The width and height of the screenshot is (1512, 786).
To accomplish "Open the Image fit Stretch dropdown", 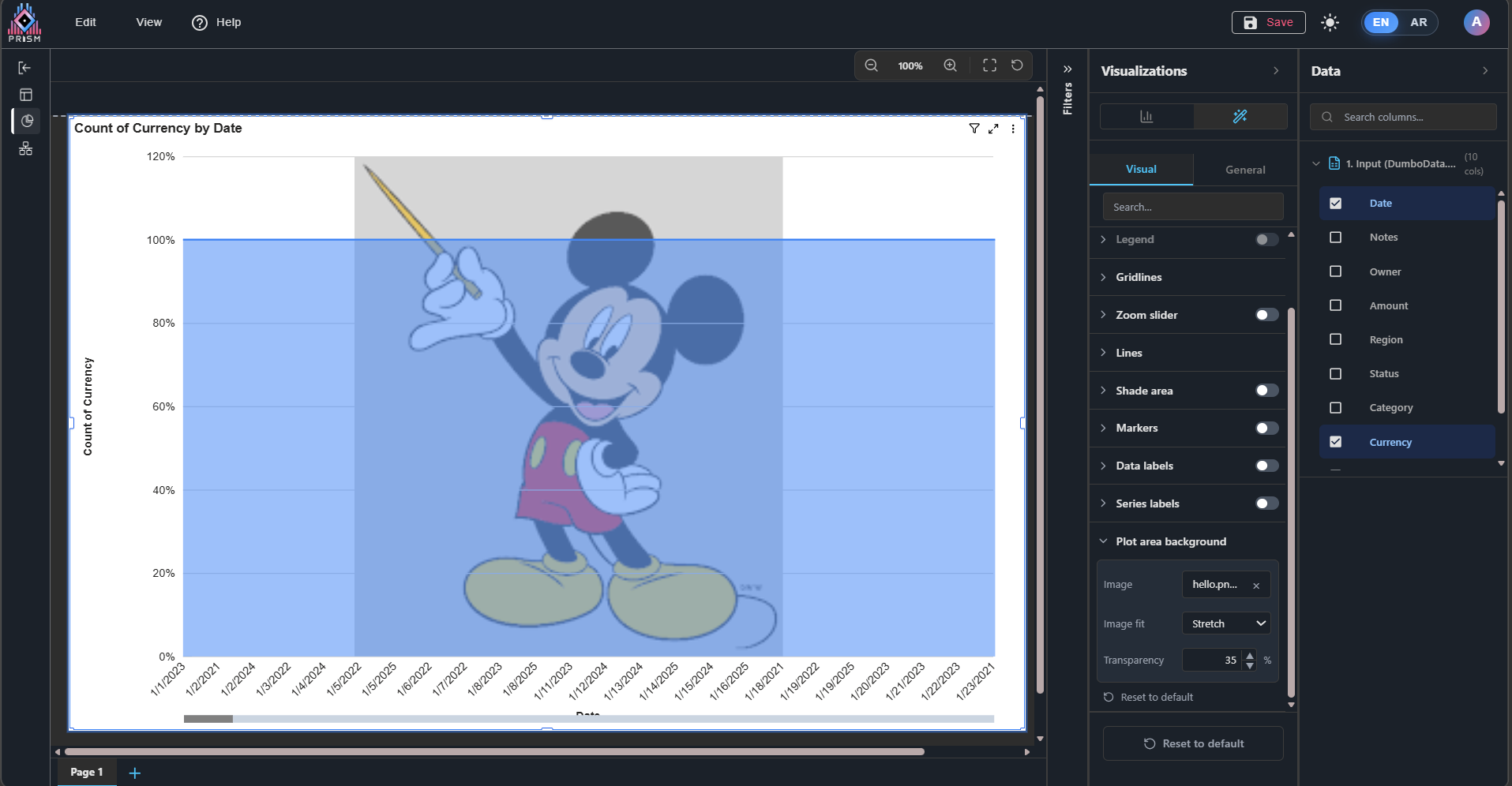I will click(x=1225, y=623).
